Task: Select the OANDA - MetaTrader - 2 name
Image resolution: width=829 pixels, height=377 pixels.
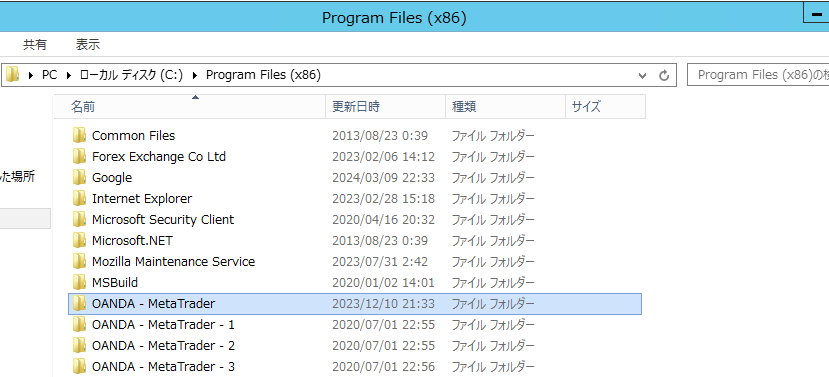Action: coord(163,346)
